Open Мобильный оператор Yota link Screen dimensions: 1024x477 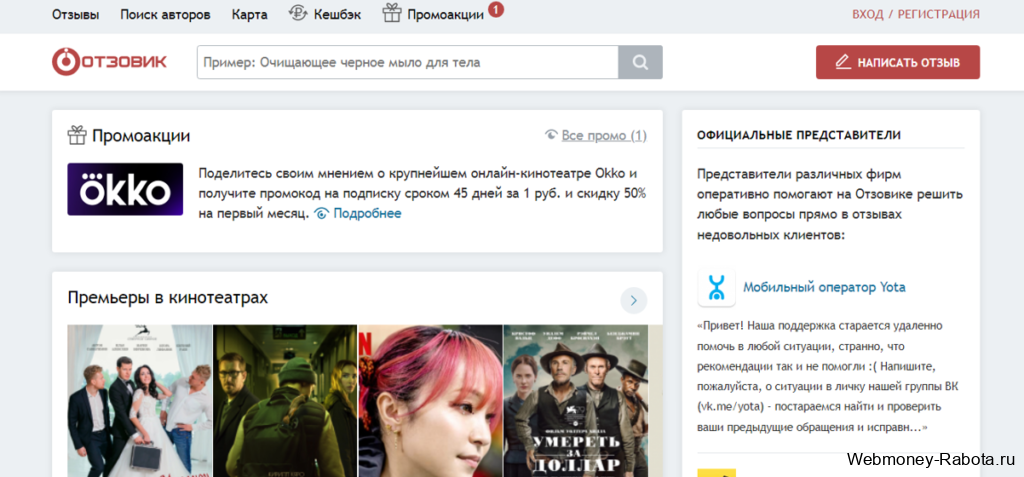pos(824,287)
